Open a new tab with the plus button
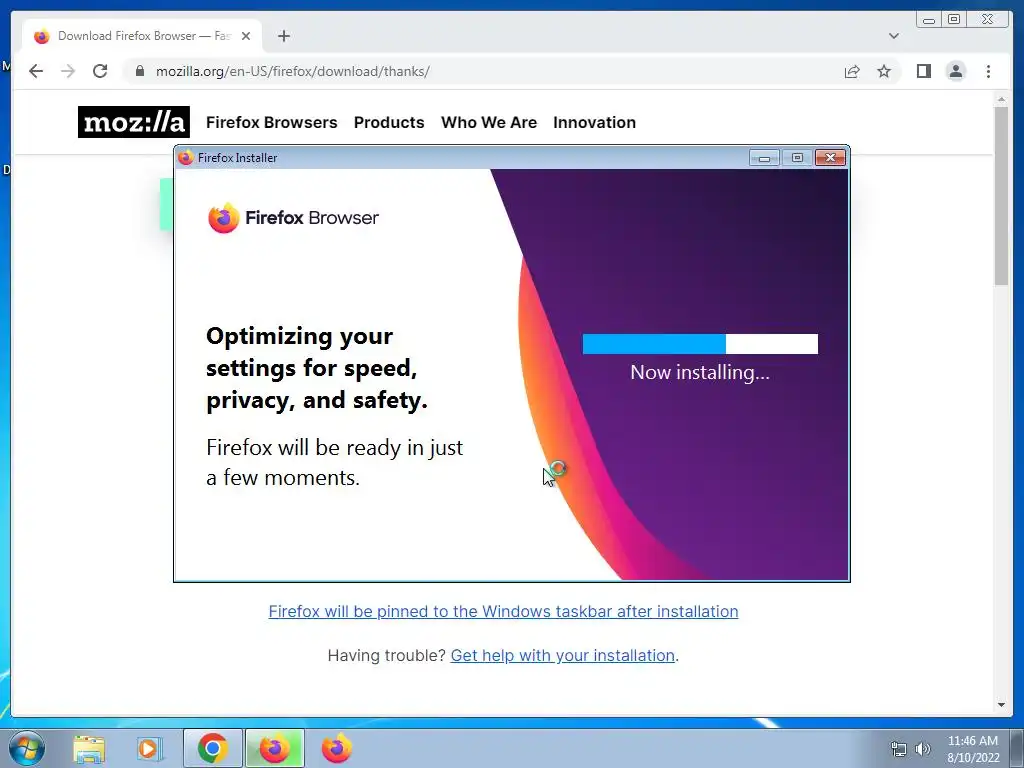This screenshot has width=1024, height=768. 283,36
